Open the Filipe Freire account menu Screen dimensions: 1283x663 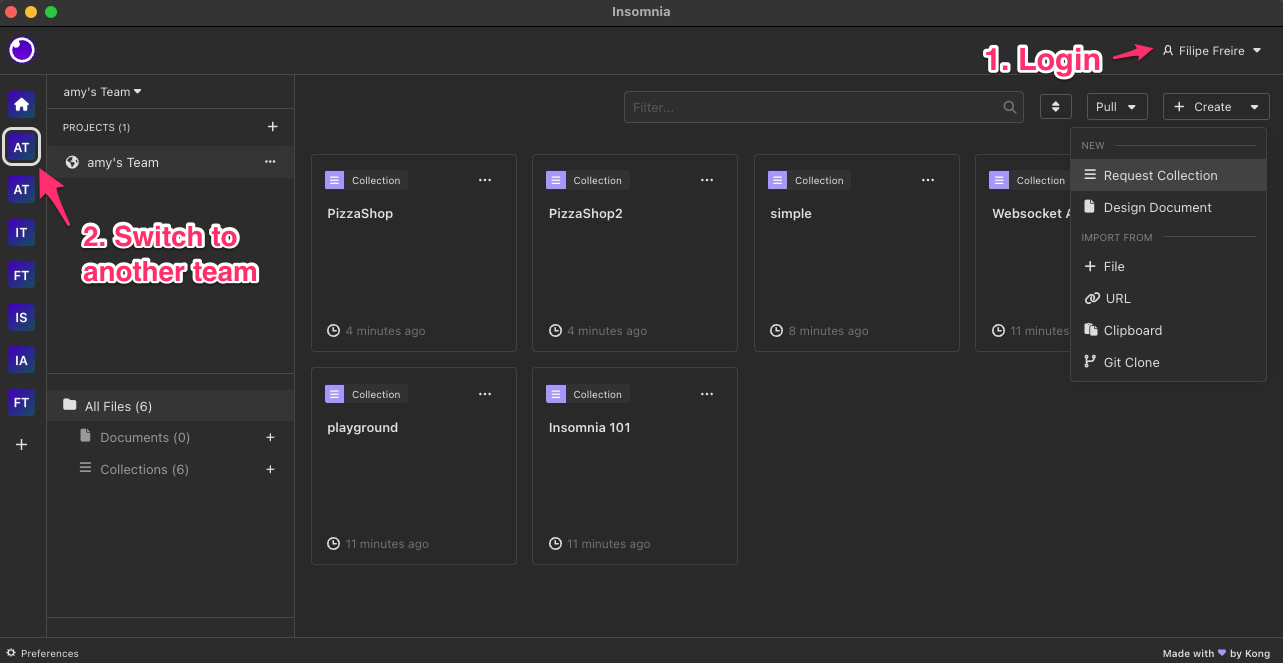[x=1212, y=51]
